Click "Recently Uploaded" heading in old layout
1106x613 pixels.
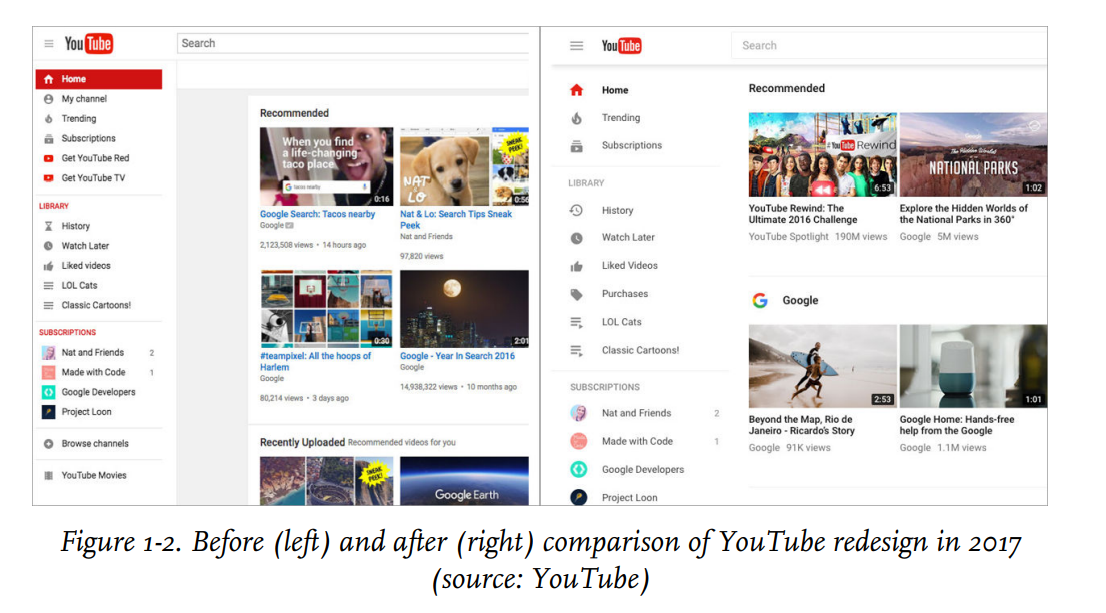pyautogui.click(x=302, y=442)
